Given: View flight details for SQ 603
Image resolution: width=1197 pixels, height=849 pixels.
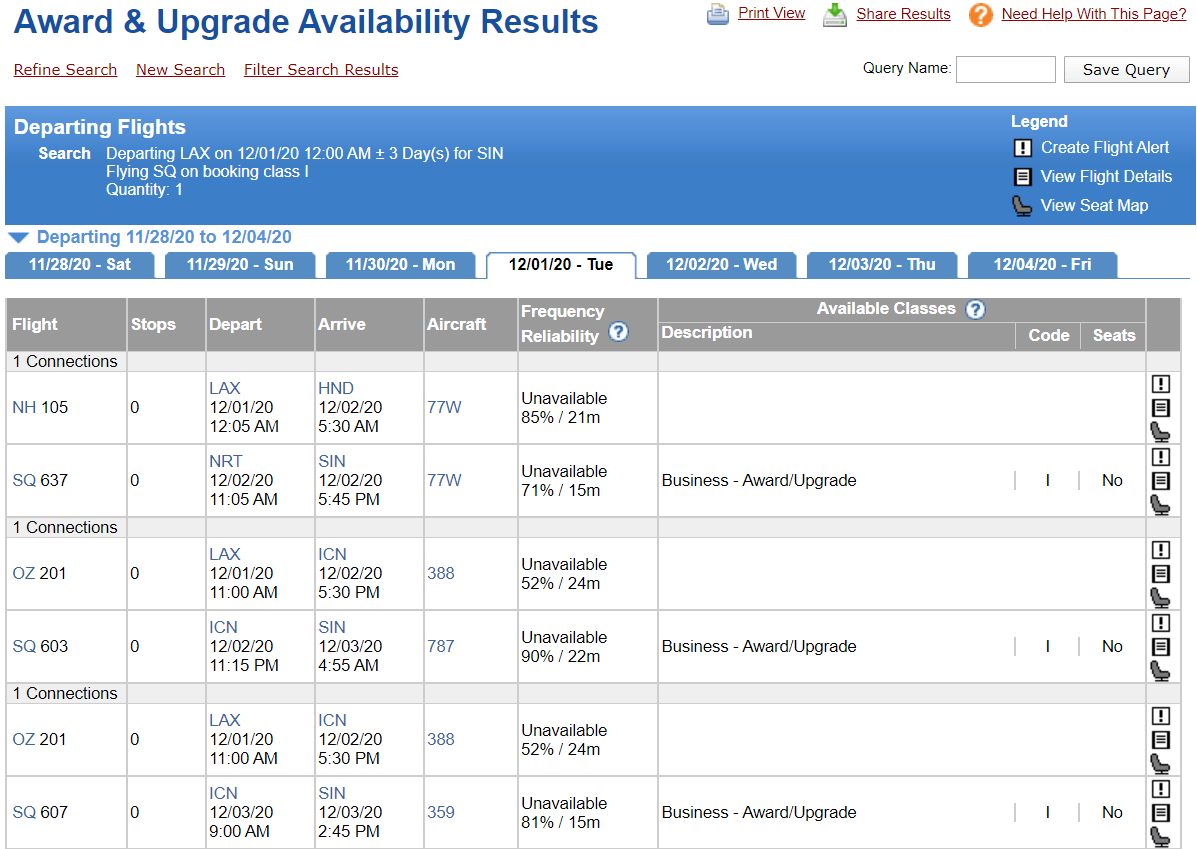Looking at the screenshot, I should (x=1160, y=647).
